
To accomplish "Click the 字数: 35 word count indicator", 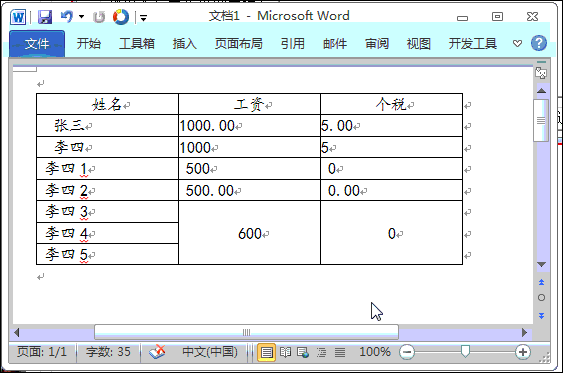I will click(x=108, y=352).
